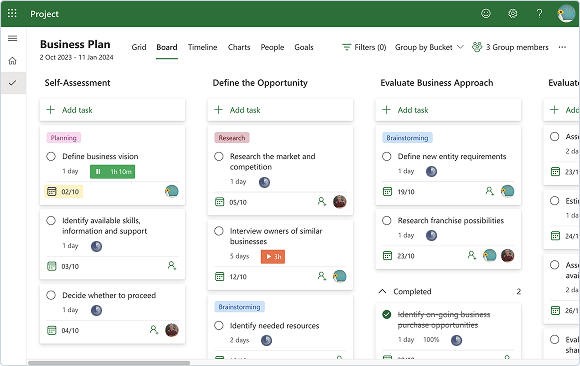Select the Board tab
Screen dimensions: 580x366
pos(167,47)
